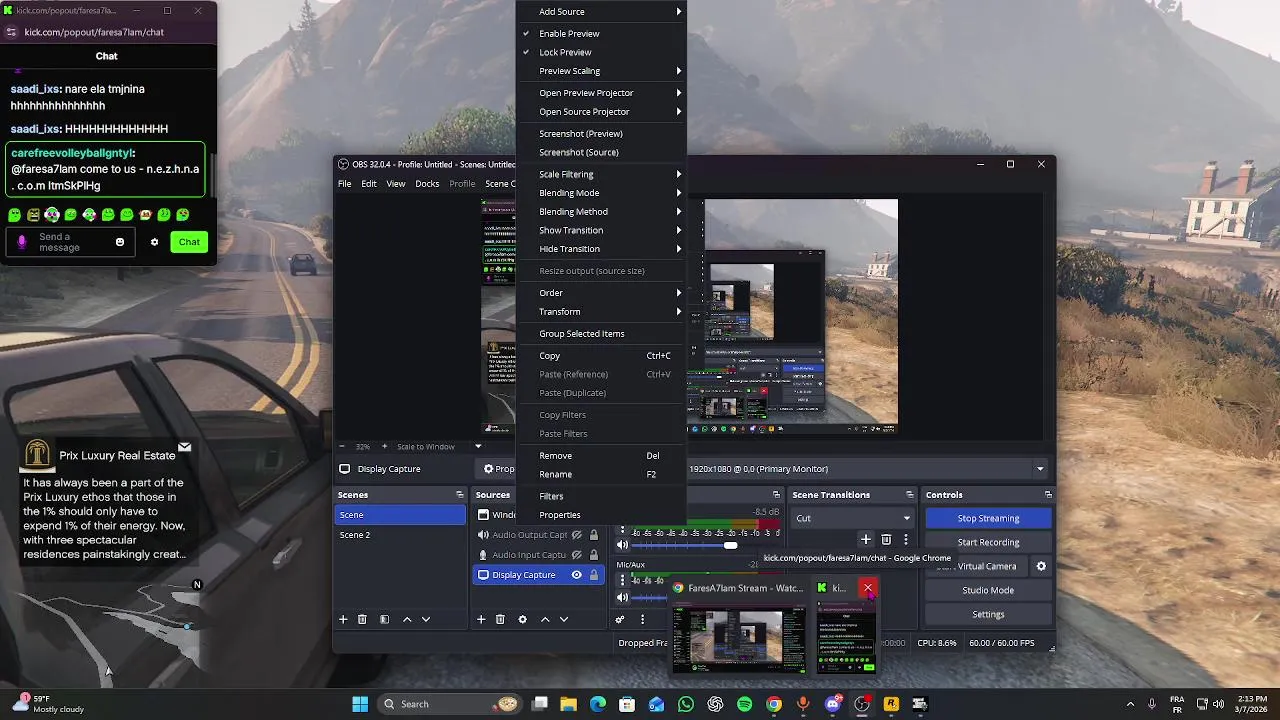Image resolution: width=1280 pixels, height=720 pixels.
Task: Add a new source with the Sources plus icon
Action: (481, 619)
